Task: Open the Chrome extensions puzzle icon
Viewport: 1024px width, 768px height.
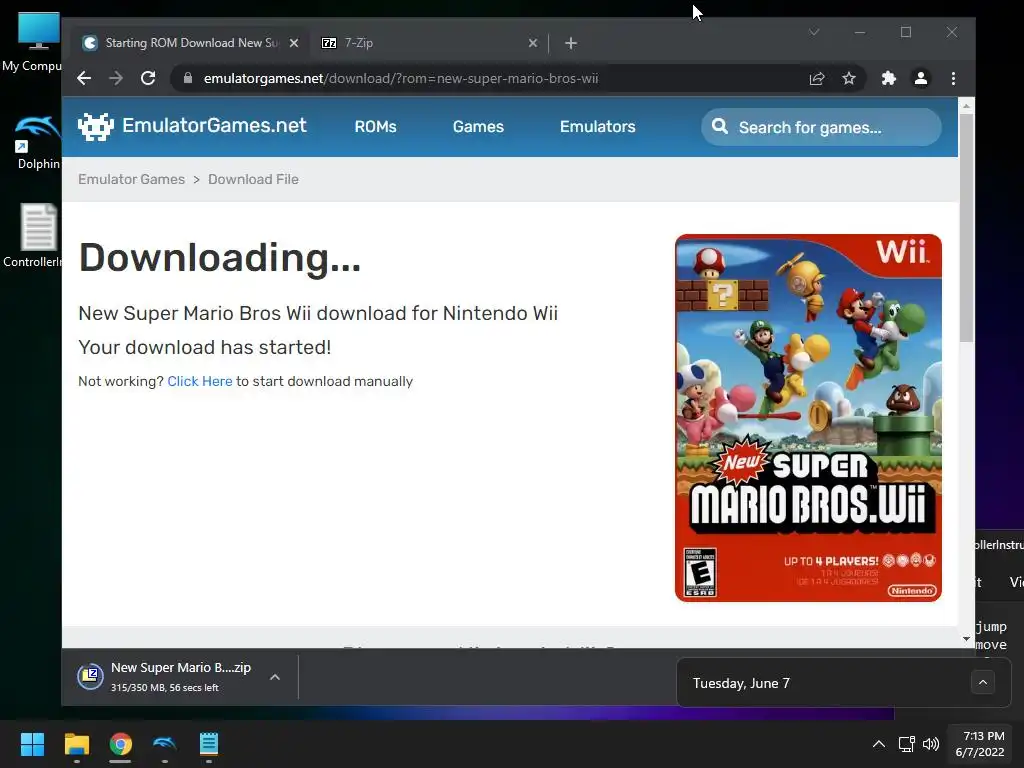Action: point(888,78)
